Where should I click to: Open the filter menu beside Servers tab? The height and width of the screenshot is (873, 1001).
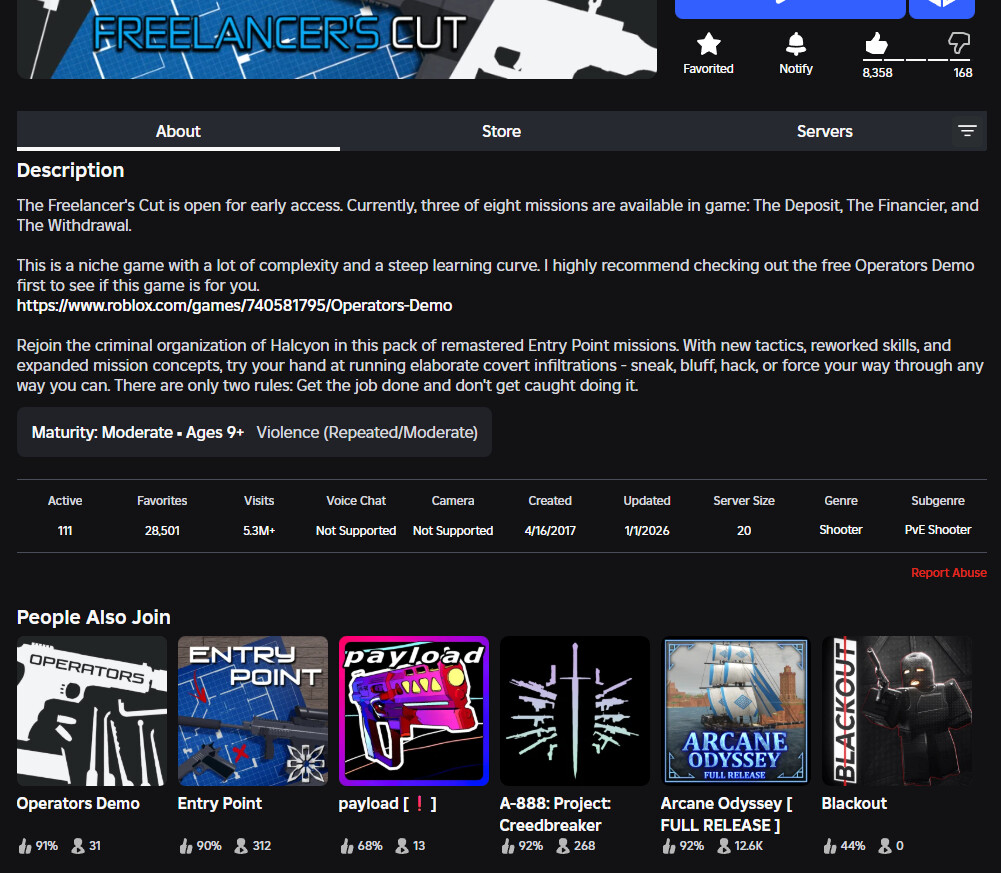tap(967, 131)
